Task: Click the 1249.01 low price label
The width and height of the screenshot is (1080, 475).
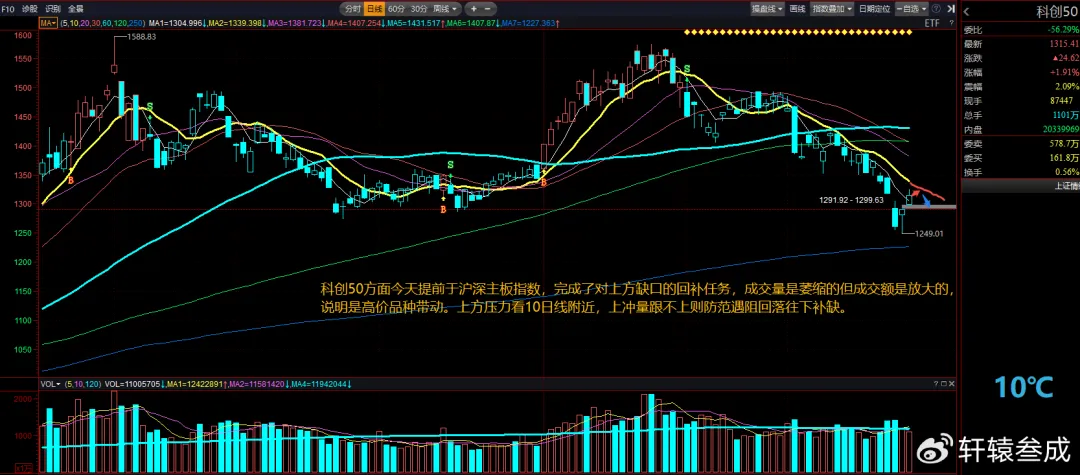Action: (x=928, y=234)
